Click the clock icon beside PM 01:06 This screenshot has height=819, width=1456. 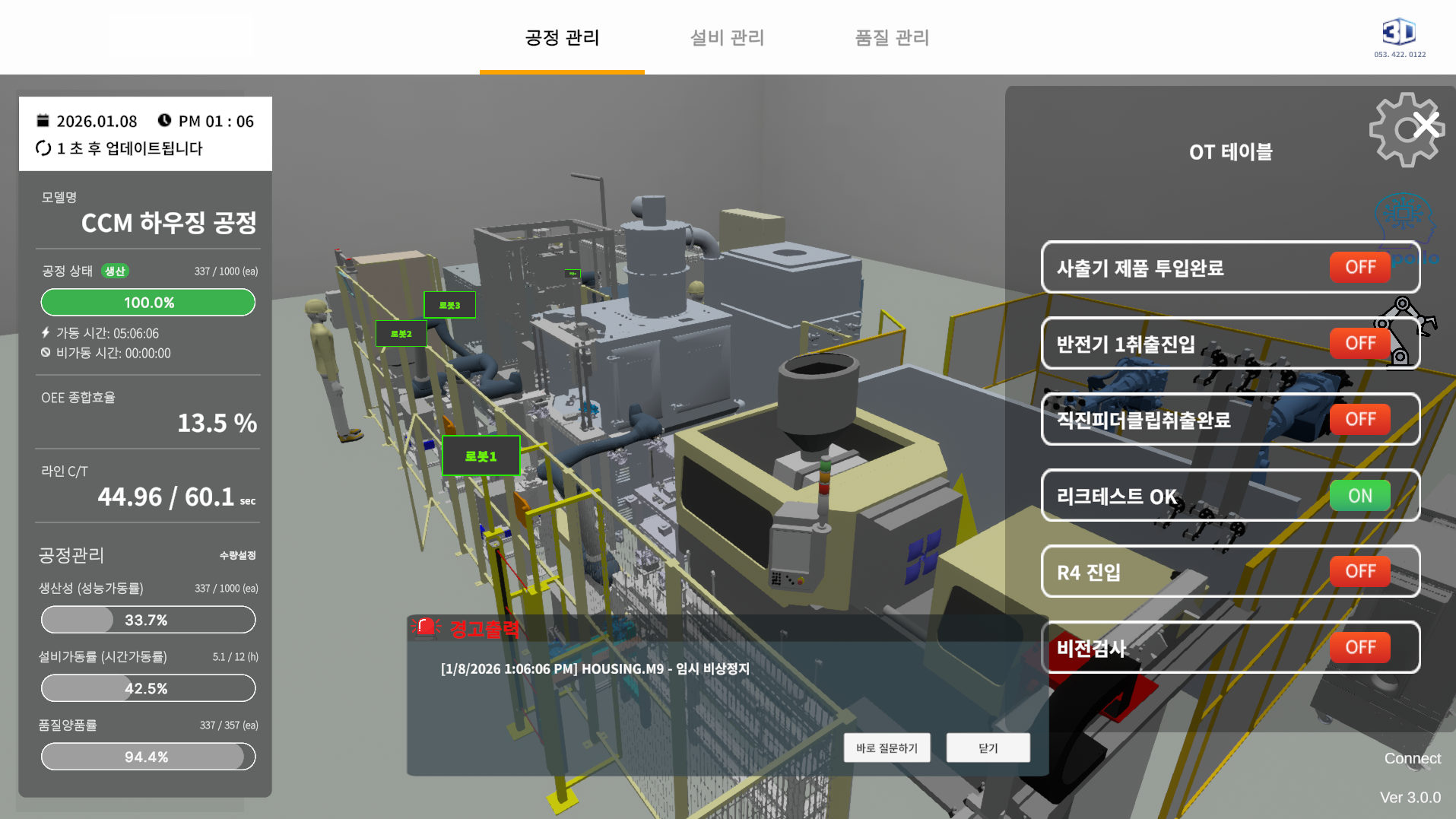point(166,120)
